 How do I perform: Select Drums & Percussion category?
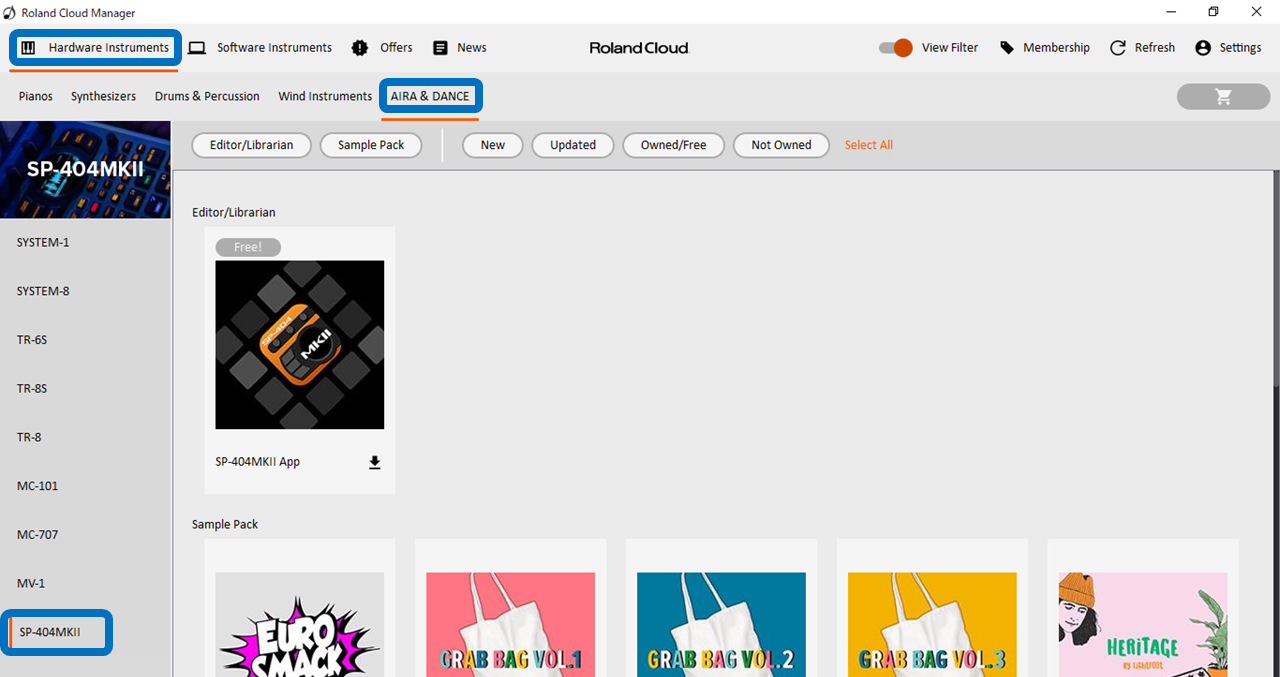pos(207,96)
